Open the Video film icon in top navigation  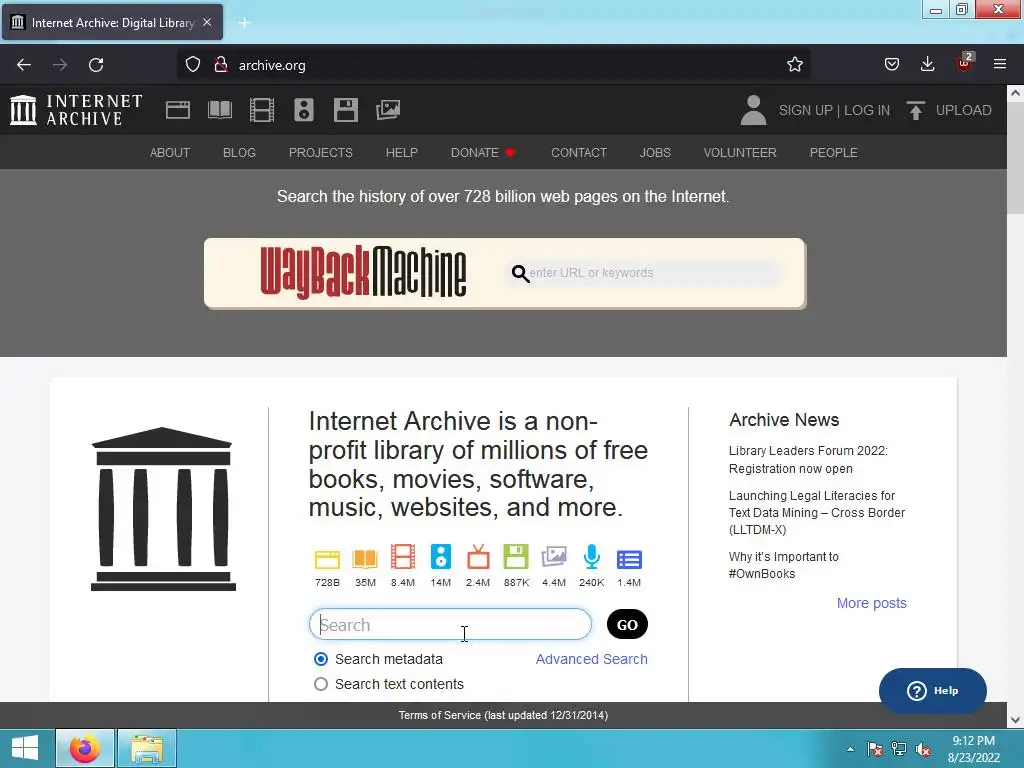coord(262,110)
